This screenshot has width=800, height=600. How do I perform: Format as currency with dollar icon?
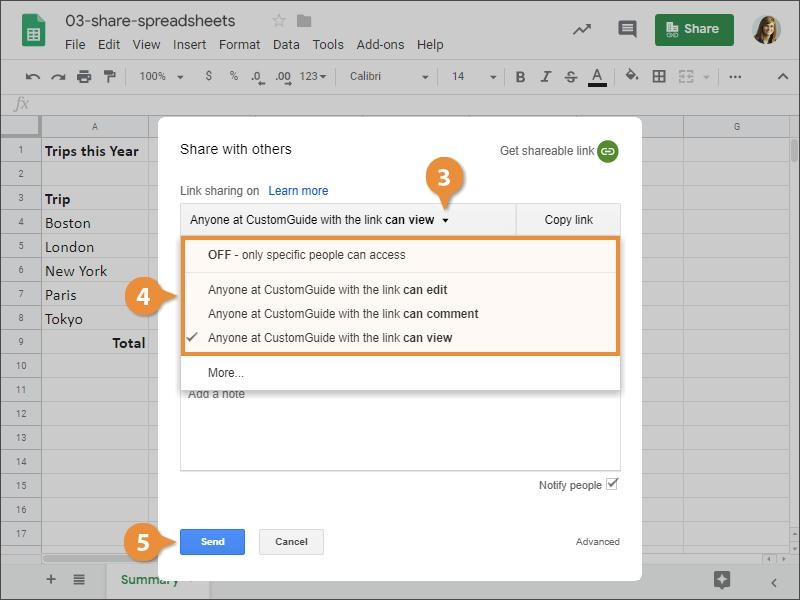pyautogui.click(x=208, y=76)
